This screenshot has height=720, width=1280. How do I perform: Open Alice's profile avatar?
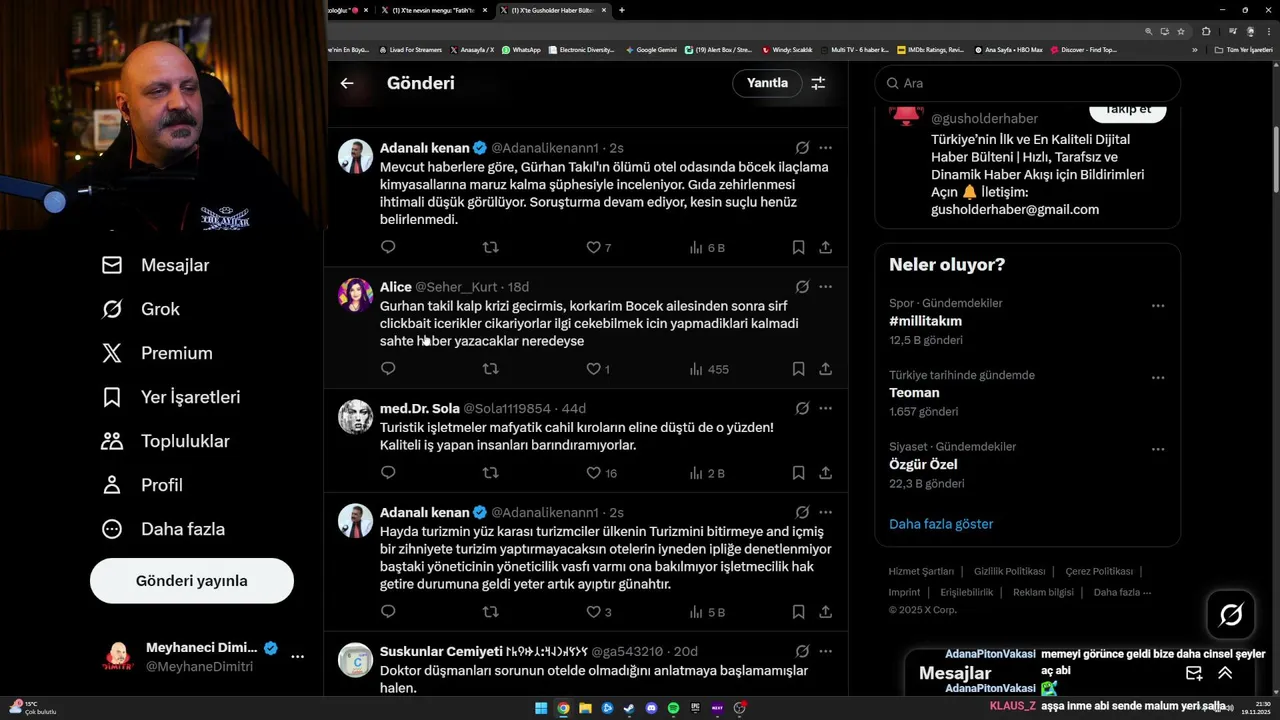tap(355, 295)
